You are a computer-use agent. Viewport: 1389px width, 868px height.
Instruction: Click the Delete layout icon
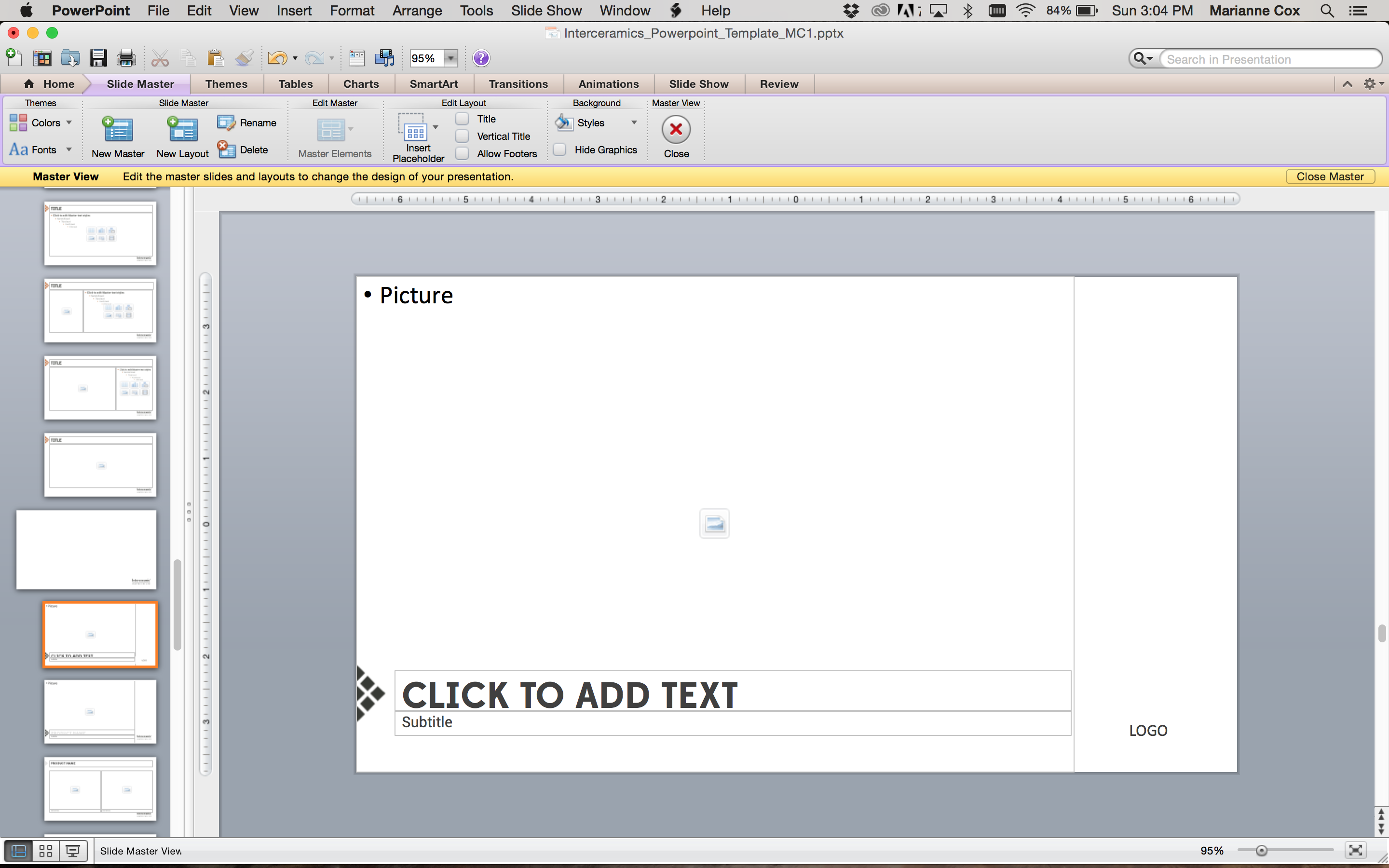tap(226, 150)
